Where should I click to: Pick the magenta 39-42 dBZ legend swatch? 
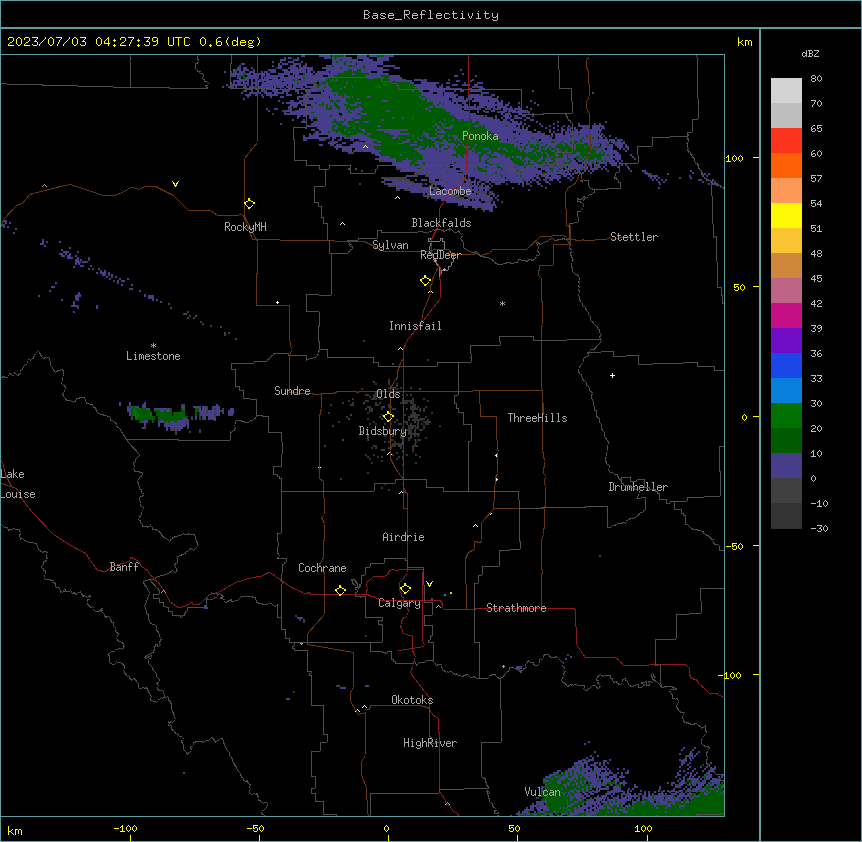pyautogui.click(x=786, y=315)
